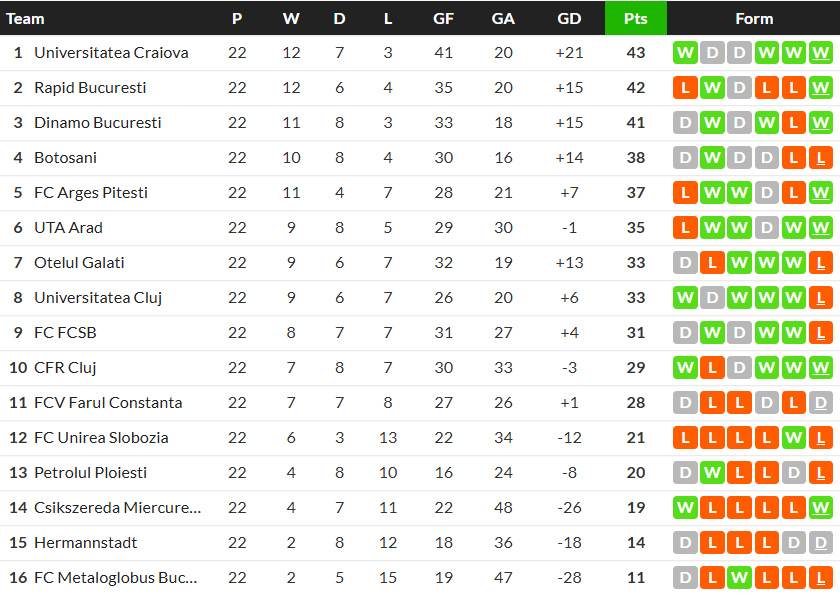Click CFR Cluj's loss form badge

(712, 368)
